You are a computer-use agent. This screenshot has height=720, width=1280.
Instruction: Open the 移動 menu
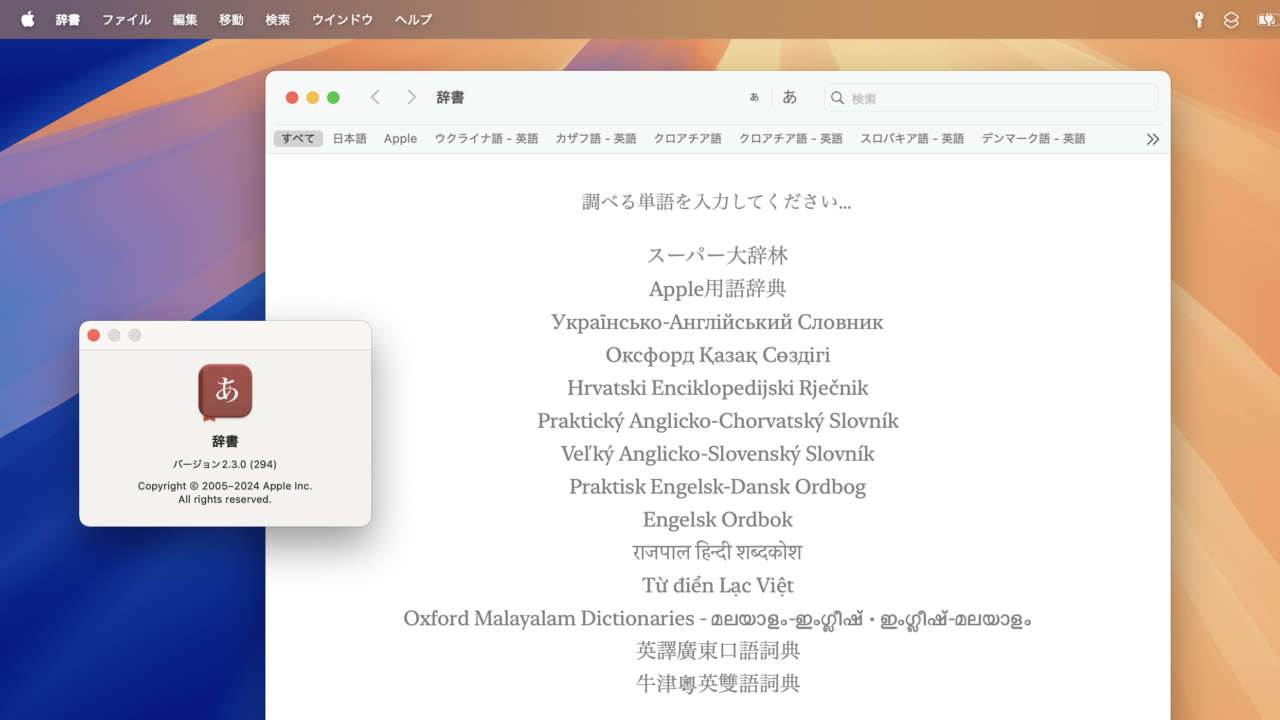click(x=231, y=19)
